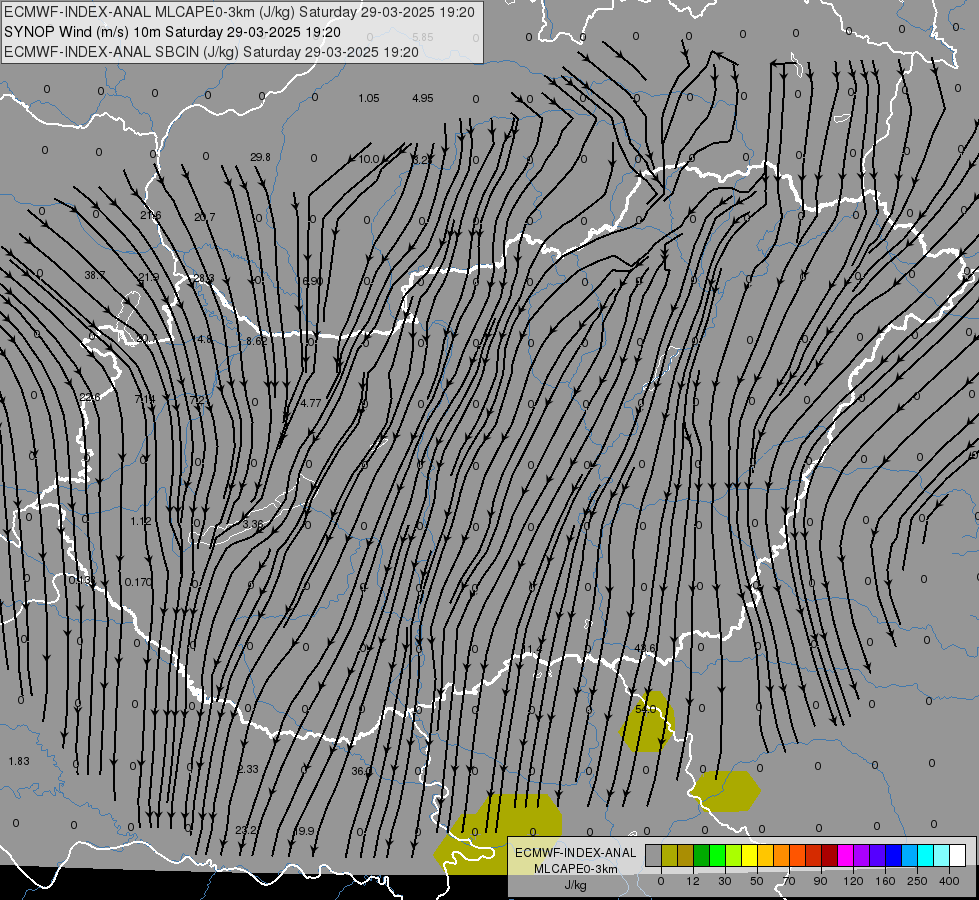Click the legend scale label 250

pos(917,881)
